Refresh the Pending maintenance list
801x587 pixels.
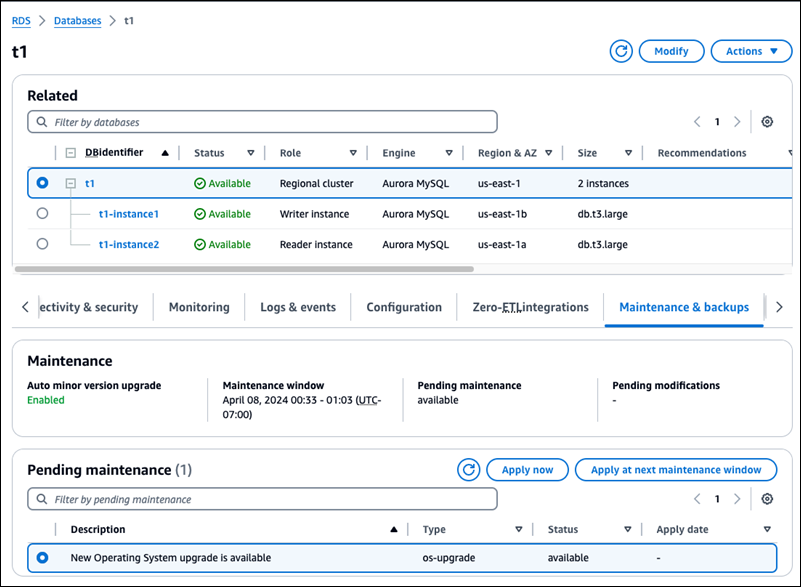coord(468,469)
